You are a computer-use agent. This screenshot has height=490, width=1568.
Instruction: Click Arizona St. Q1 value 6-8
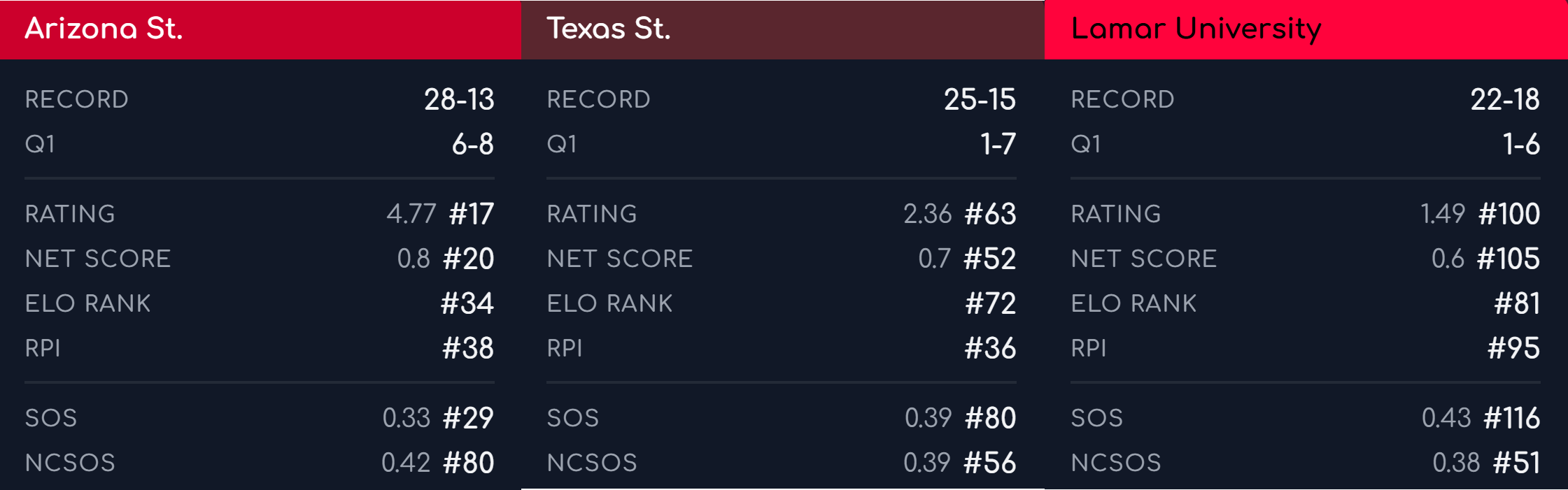[473, 144]
